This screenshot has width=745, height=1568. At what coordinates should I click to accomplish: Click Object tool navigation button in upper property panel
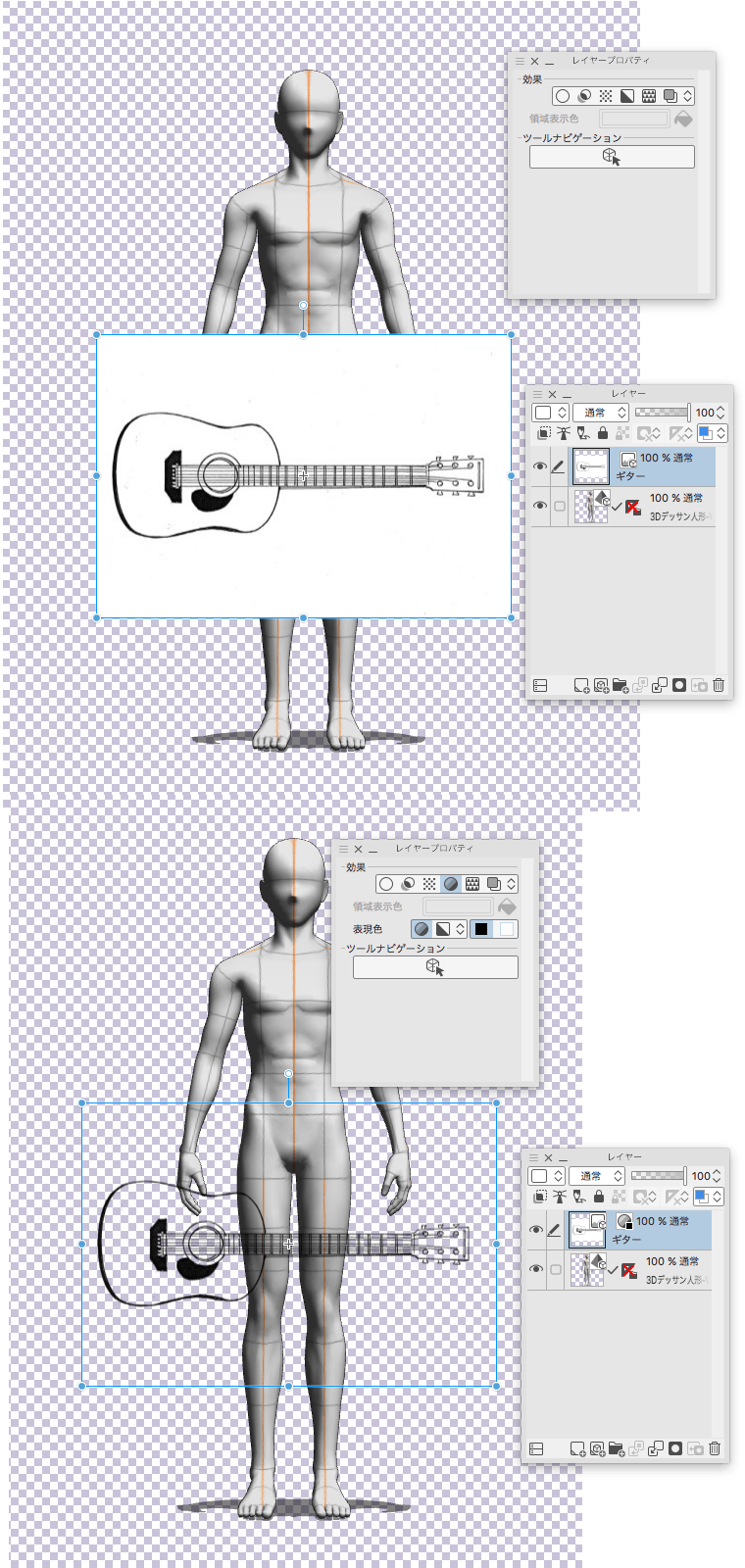pos(612,157)
